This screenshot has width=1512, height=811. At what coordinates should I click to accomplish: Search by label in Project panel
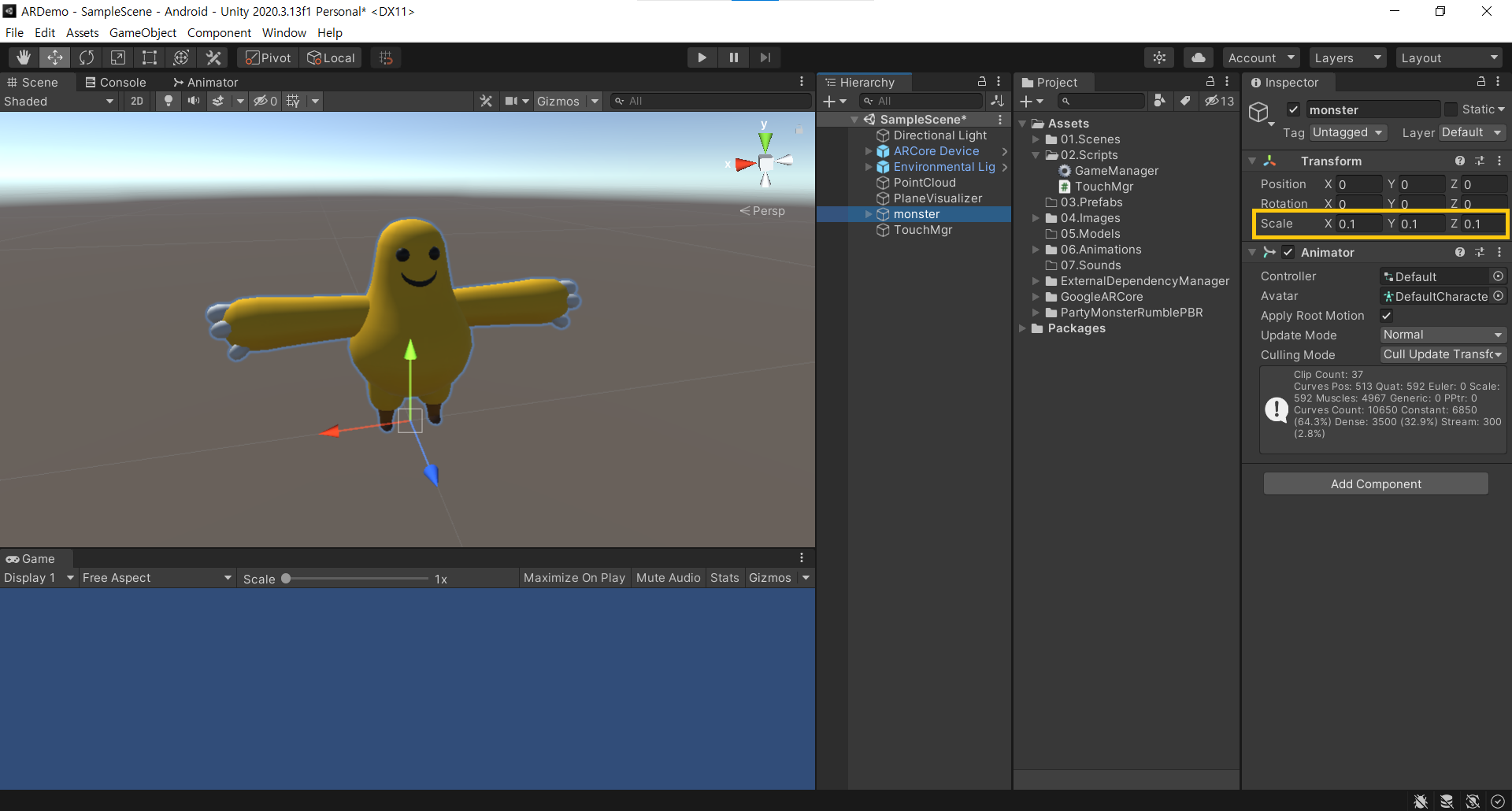[1185, 101]
